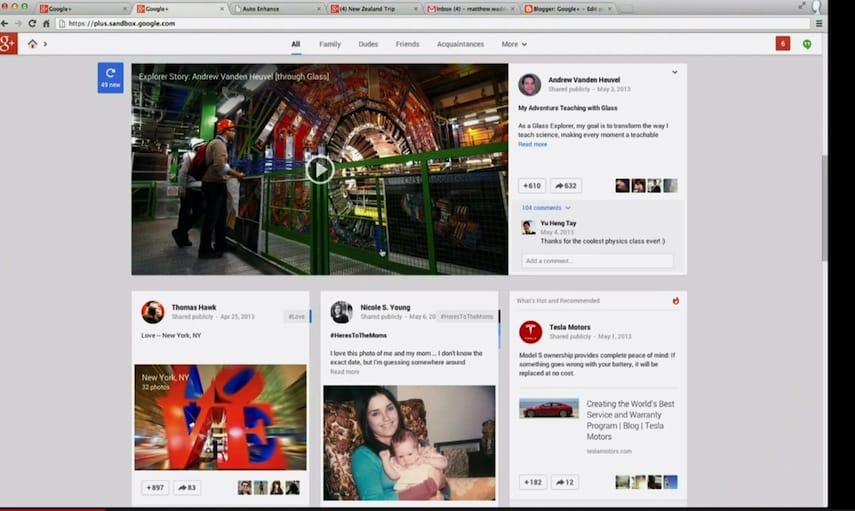Switch to the Dudes circle tab

pyautogui.click(x=368, y=44)
